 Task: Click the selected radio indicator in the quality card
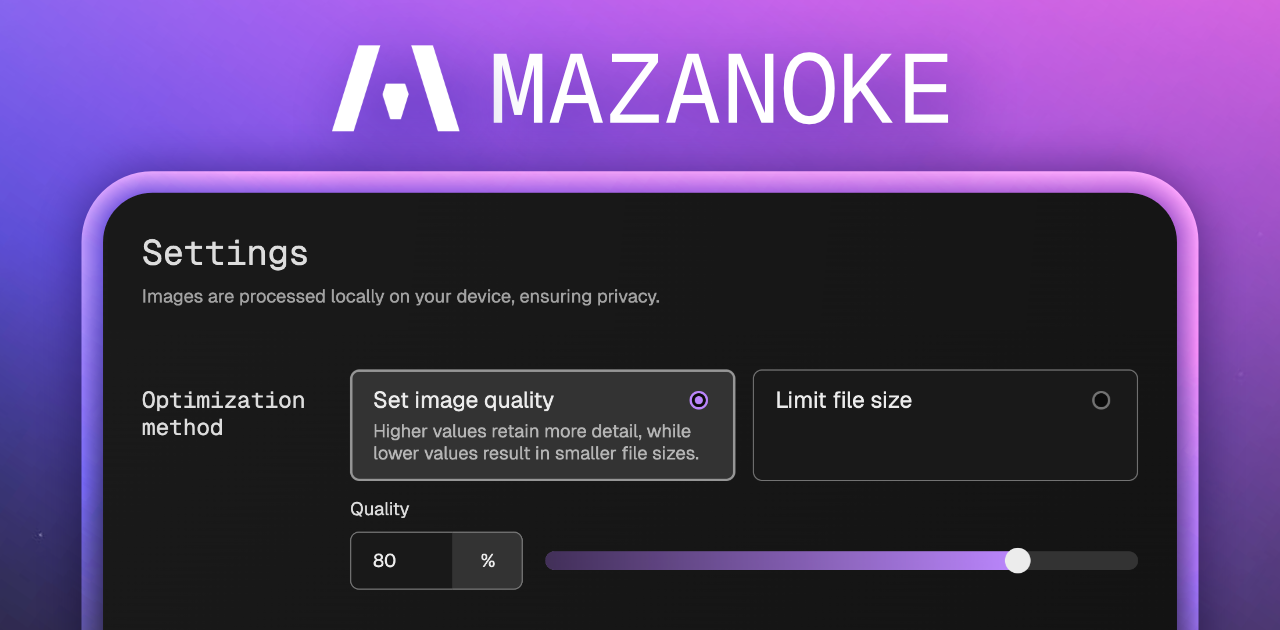click(699, 400)
